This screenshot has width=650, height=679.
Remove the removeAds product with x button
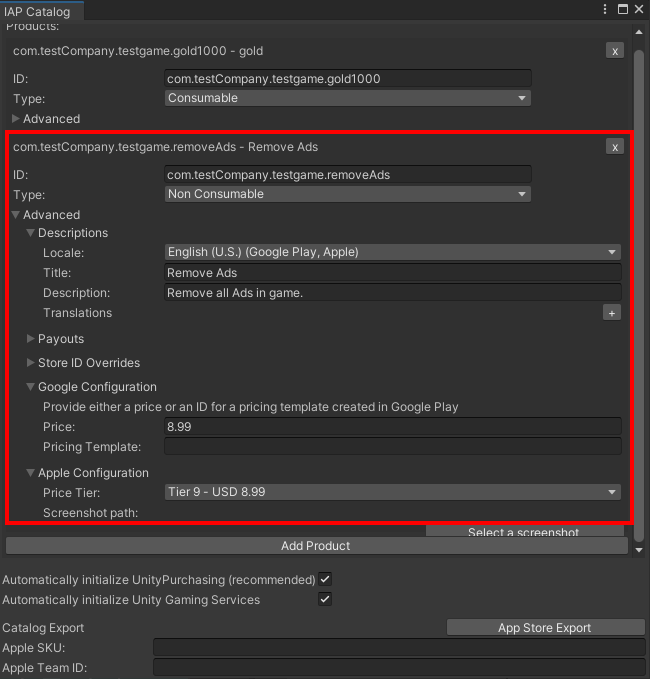click(614, 147)
